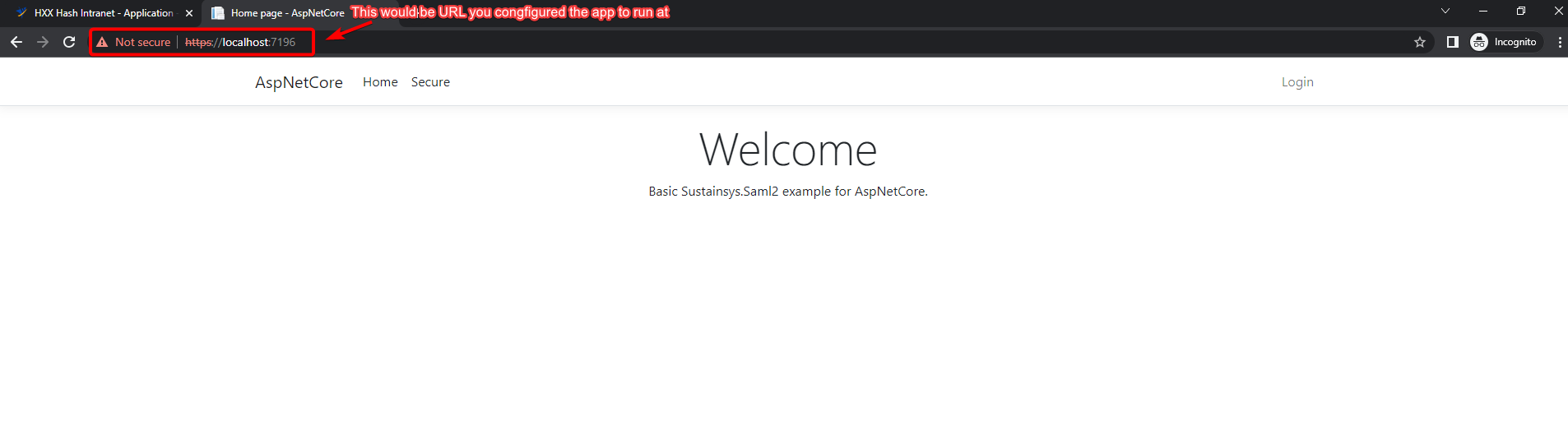Minimize the browser window
Viewport: 1568px width, 430px height.
(x=1483, y=12)
